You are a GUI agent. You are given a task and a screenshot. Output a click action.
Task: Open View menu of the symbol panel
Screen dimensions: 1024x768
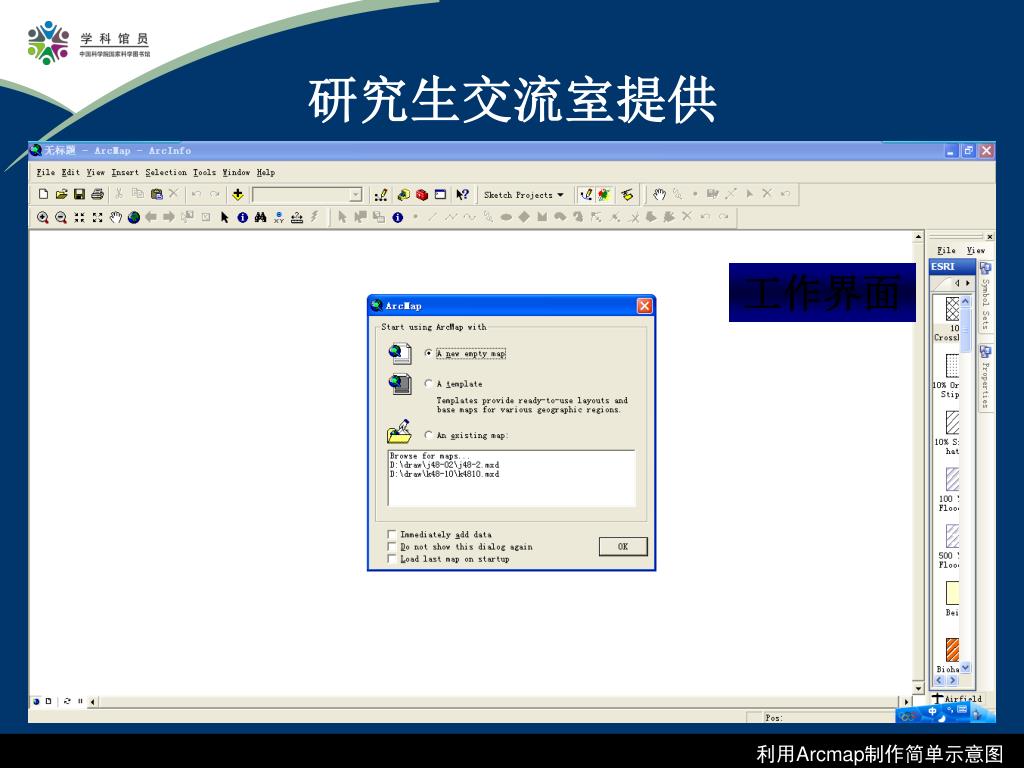[x=976, y=250]
